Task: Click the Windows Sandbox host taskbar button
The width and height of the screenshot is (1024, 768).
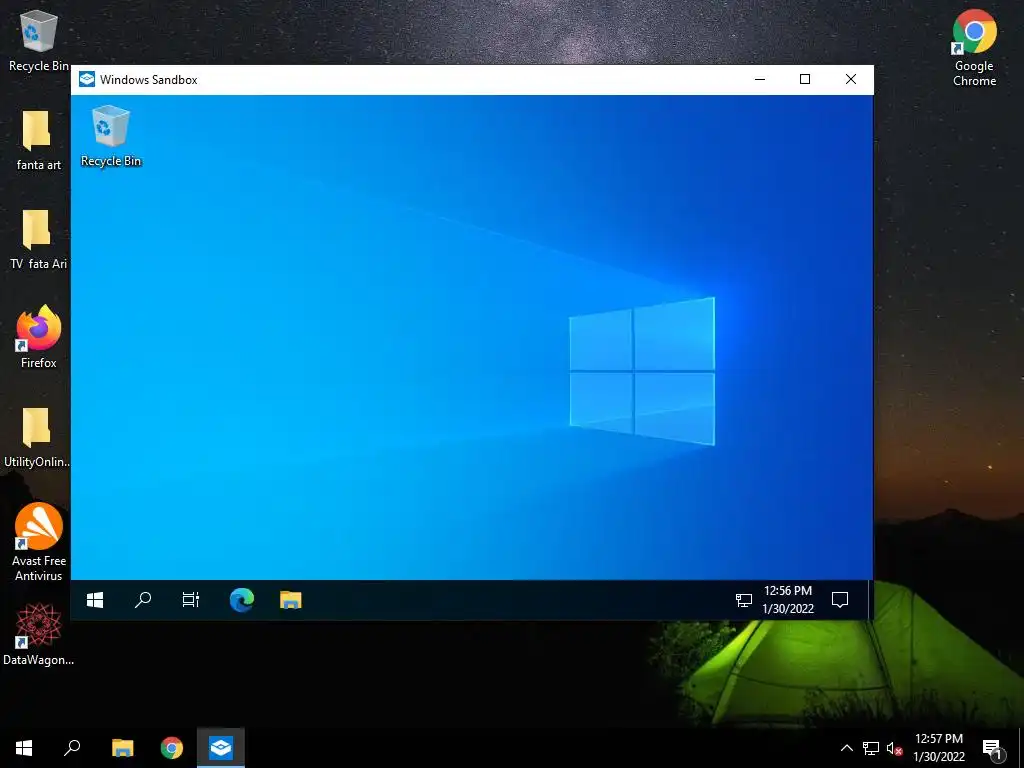Action: click(x=221, y=748)
